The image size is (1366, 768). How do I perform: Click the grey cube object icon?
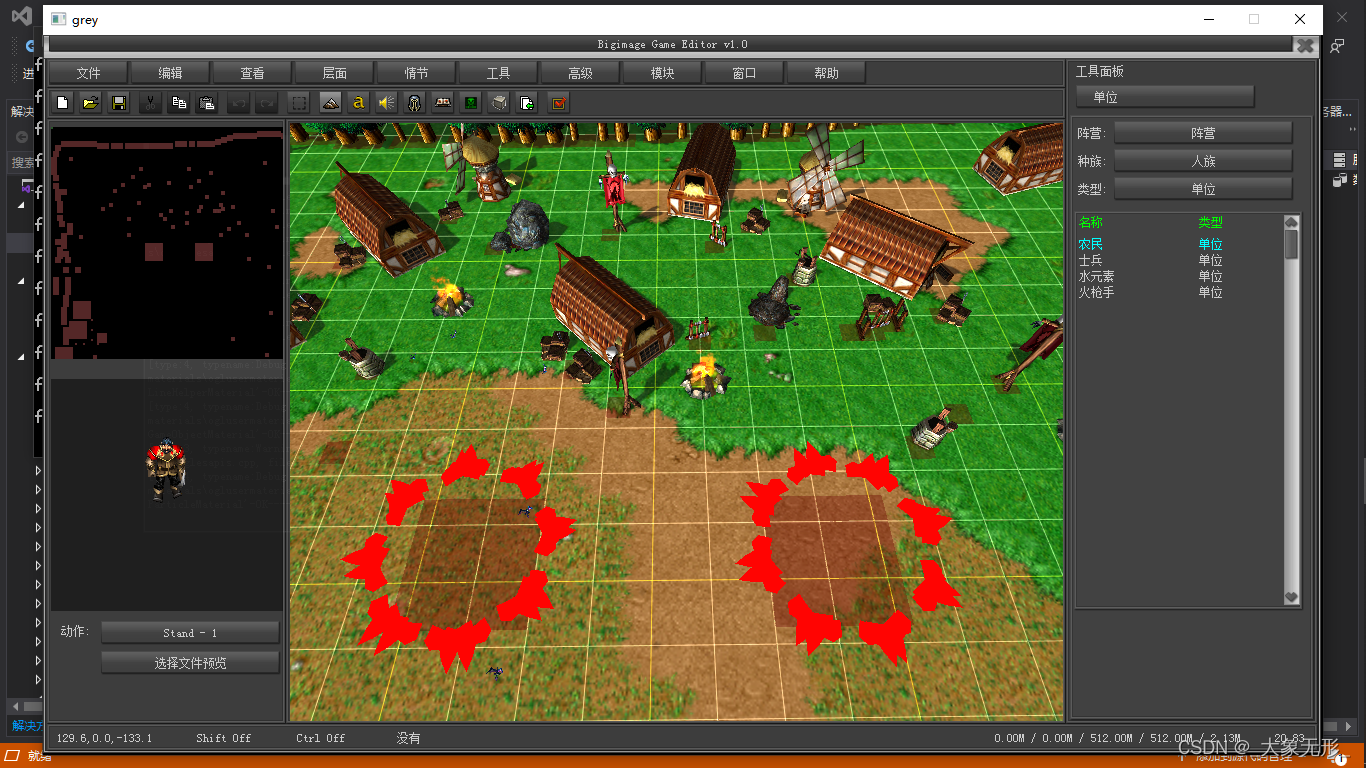click(499, 102)
